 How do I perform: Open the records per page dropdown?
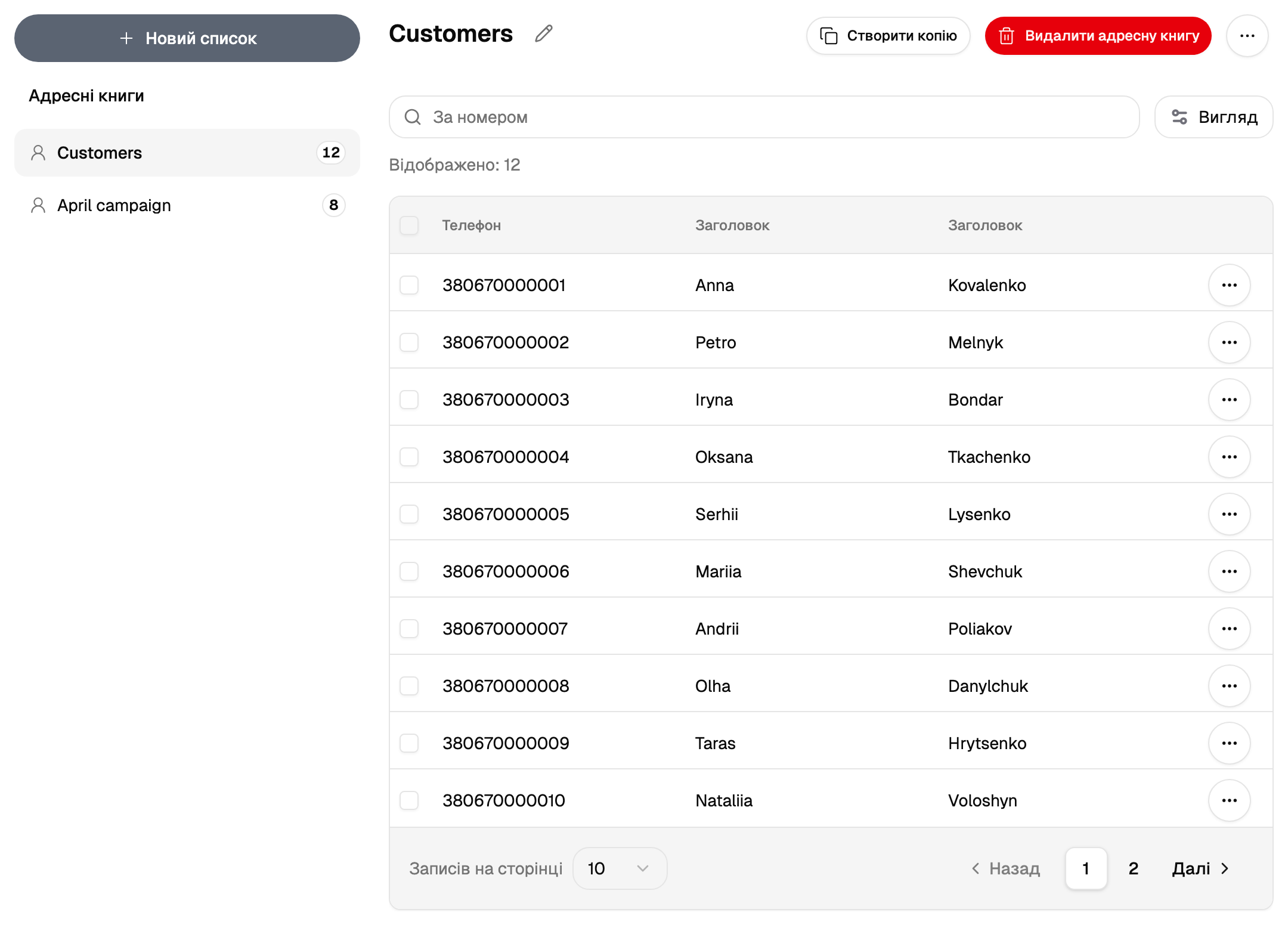620,868
